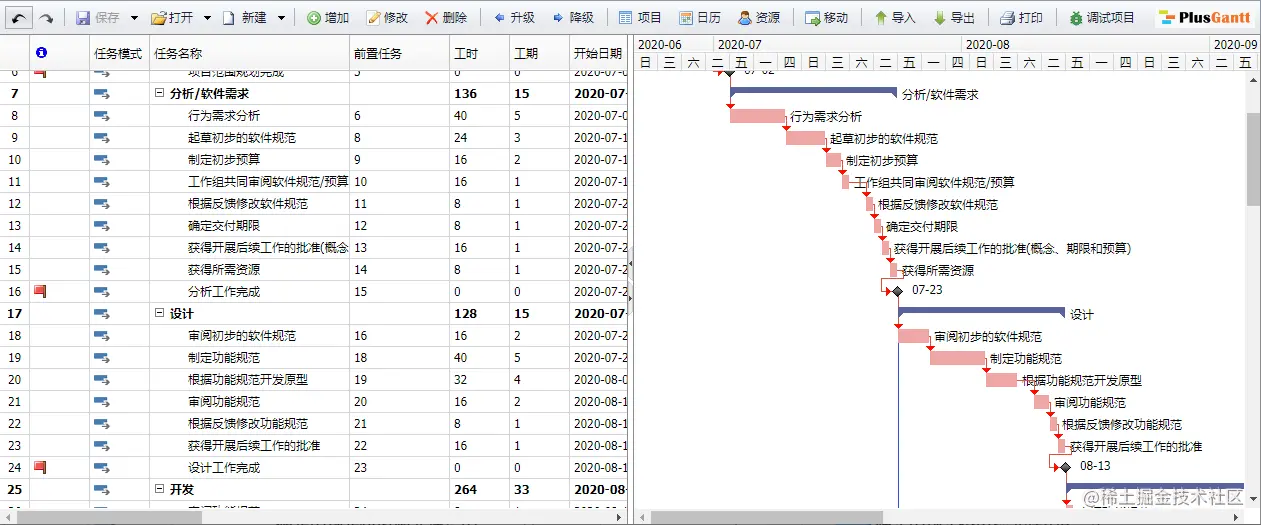Open the 打开 dropdown arrow
1261x525 pixels.
tap(207, 18)
